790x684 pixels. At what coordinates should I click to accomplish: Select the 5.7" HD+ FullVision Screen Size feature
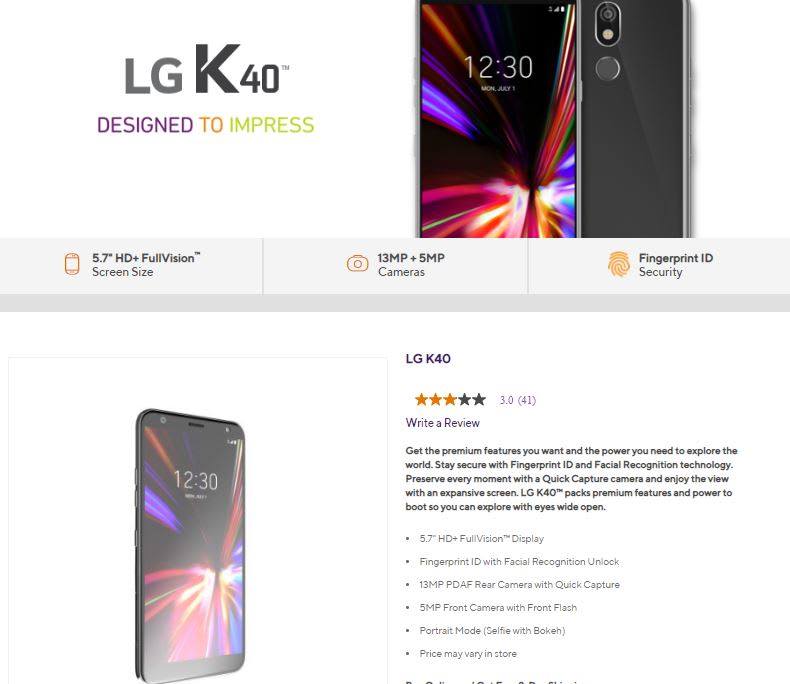(131, 265)
